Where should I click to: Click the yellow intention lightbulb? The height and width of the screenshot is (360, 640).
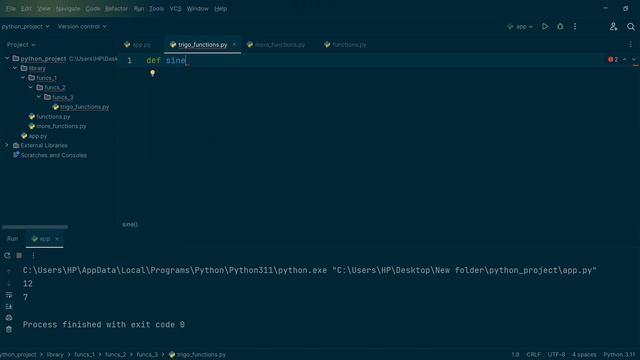click(152, 73)
